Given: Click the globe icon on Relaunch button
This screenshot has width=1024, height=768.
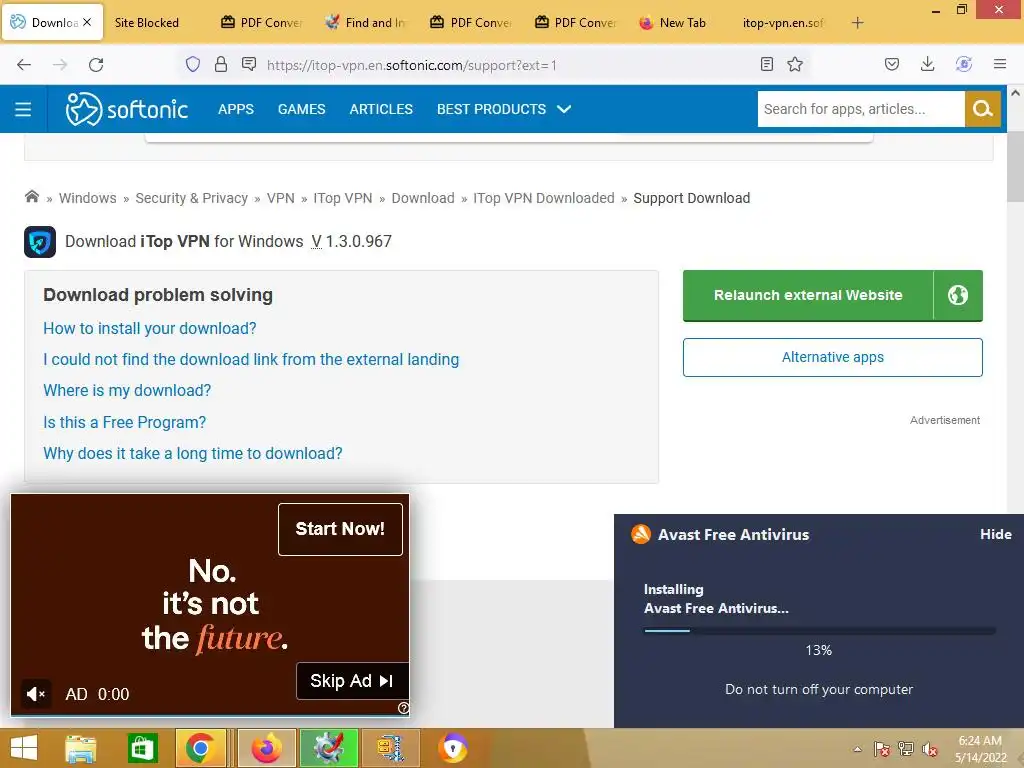Looking at the screenshot, I should point(957,295).
